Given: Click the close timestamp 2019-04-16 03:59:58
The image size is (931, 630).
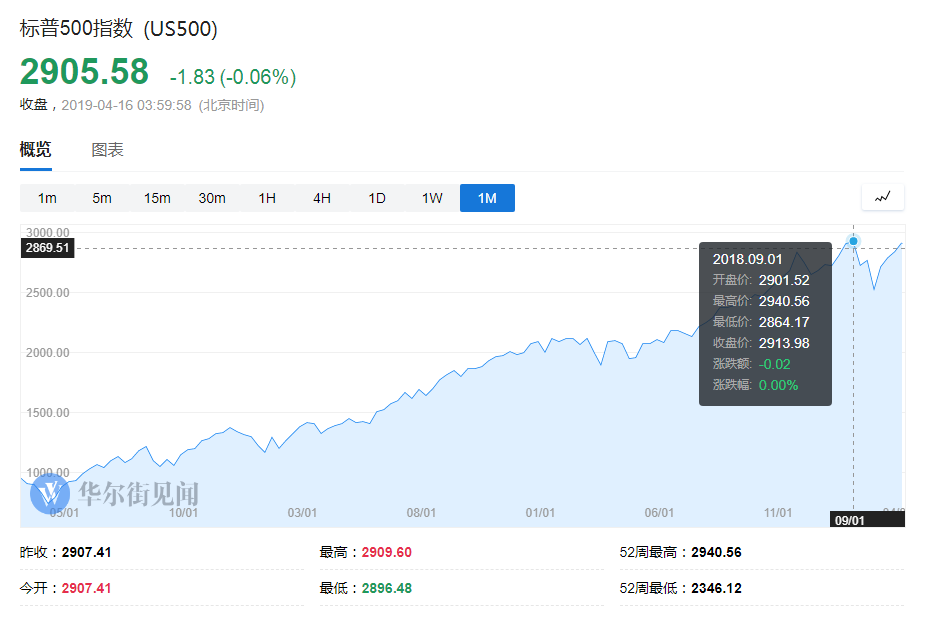Looking at the screenshot, I should point(126,105).
